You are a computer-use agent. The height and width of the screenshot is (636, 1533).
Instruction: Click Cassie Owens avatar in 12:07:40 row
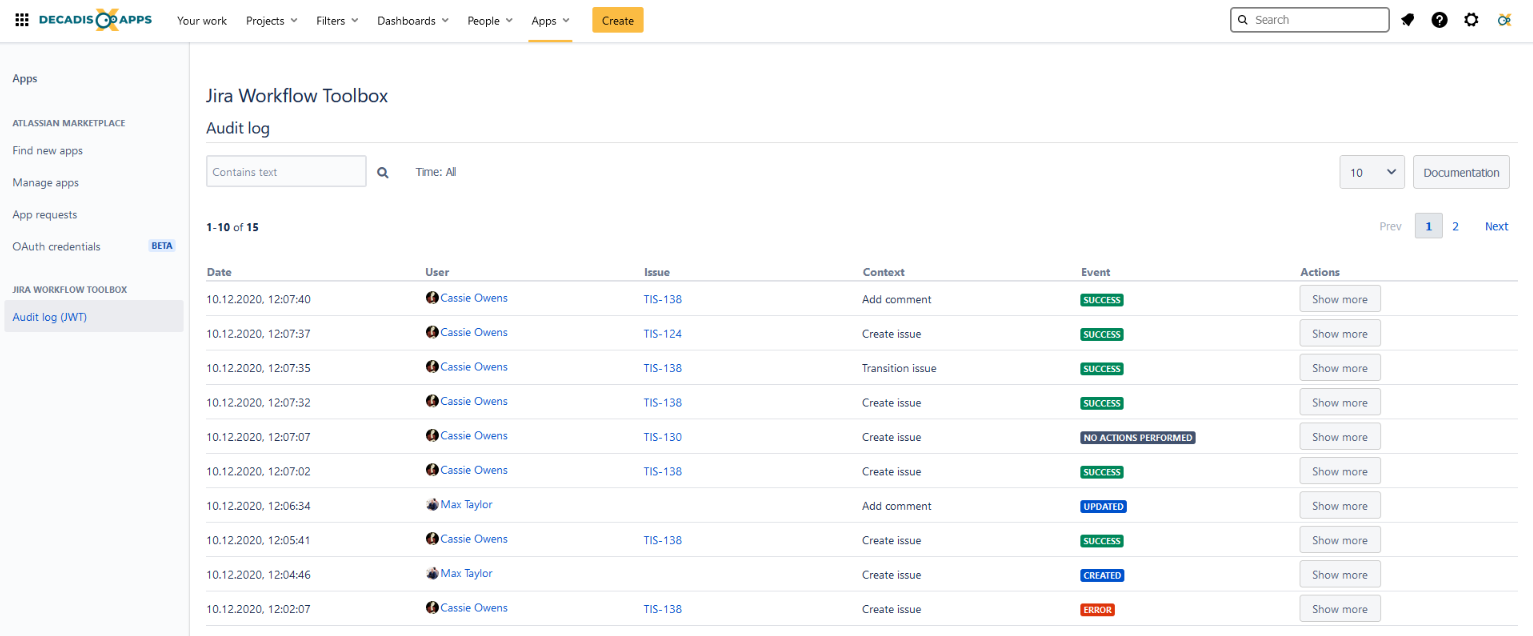pos(432,298)
